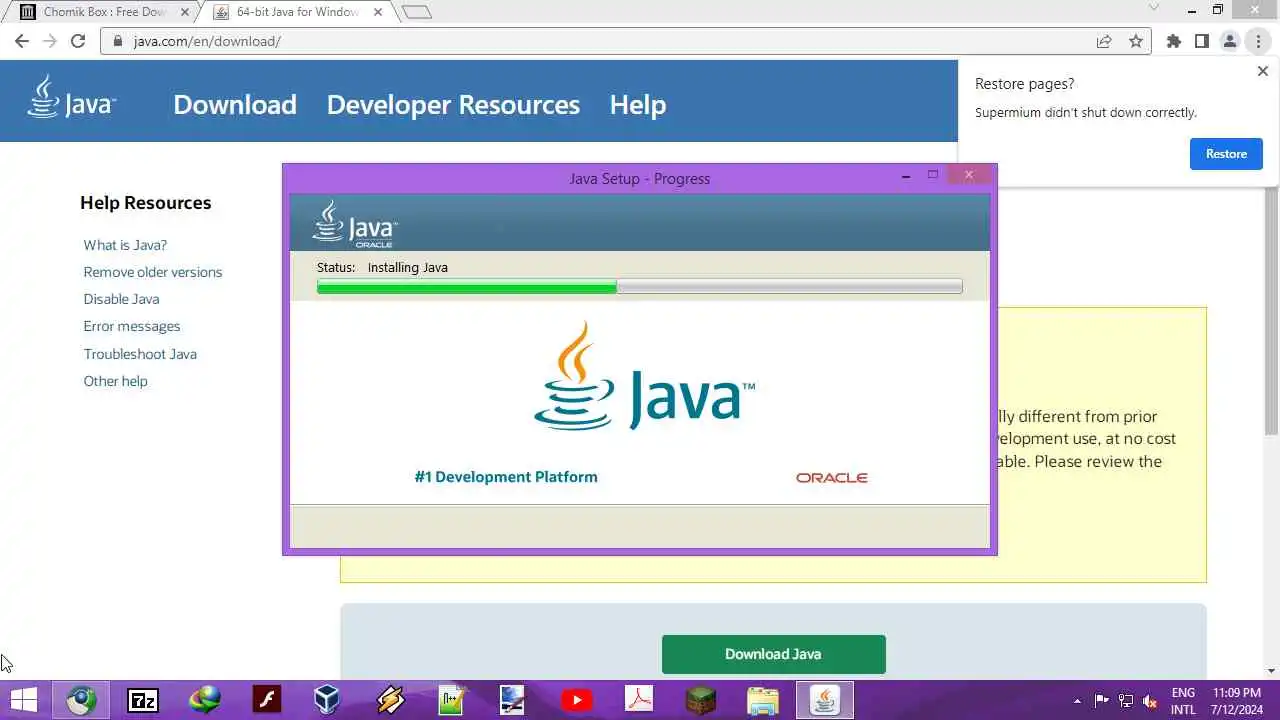Dismiss the Restore pages popup
Screen dimensions: 1280x720
1262,72
